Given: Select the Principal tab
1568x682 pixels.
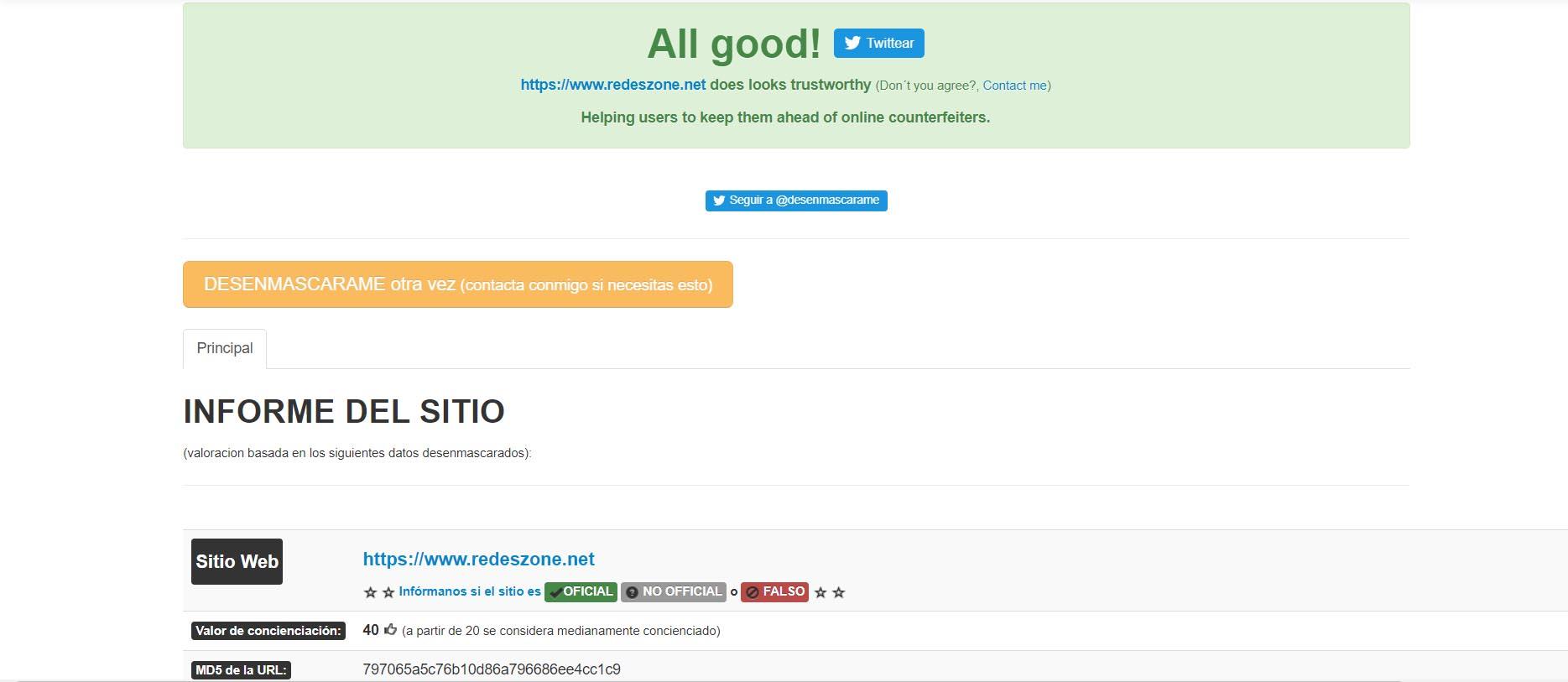Looking at the screenshot, I should pyautogui.click(x=225, y=348).
